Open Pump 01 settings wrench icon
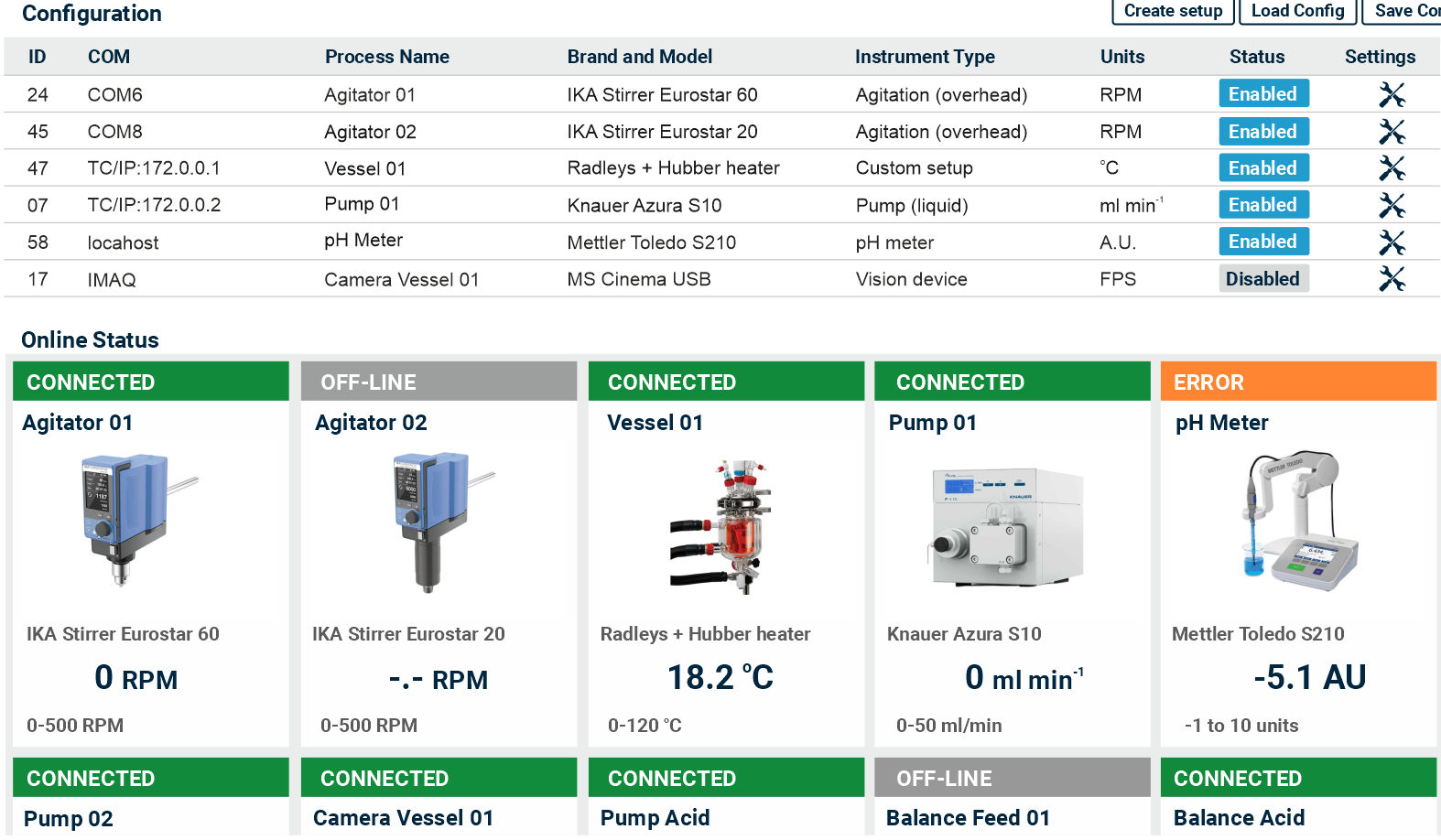Viewport: 1441px width, 840px height. click(1392, 205)
